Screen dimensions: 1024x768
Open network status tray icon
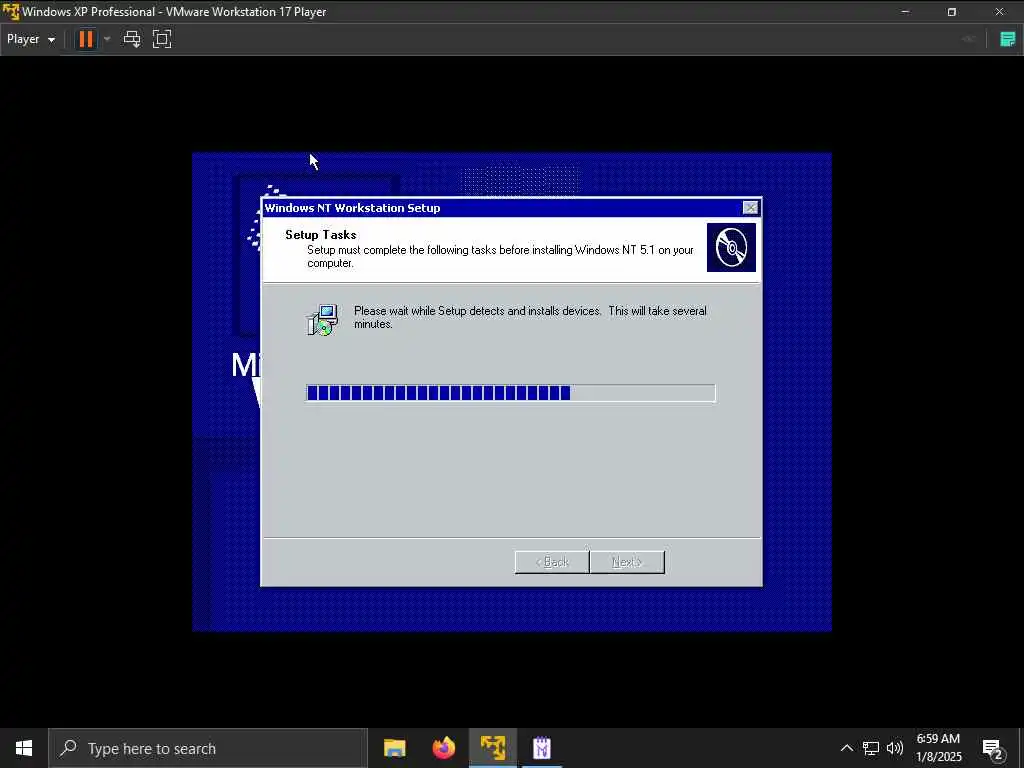(x=871, y=748)
